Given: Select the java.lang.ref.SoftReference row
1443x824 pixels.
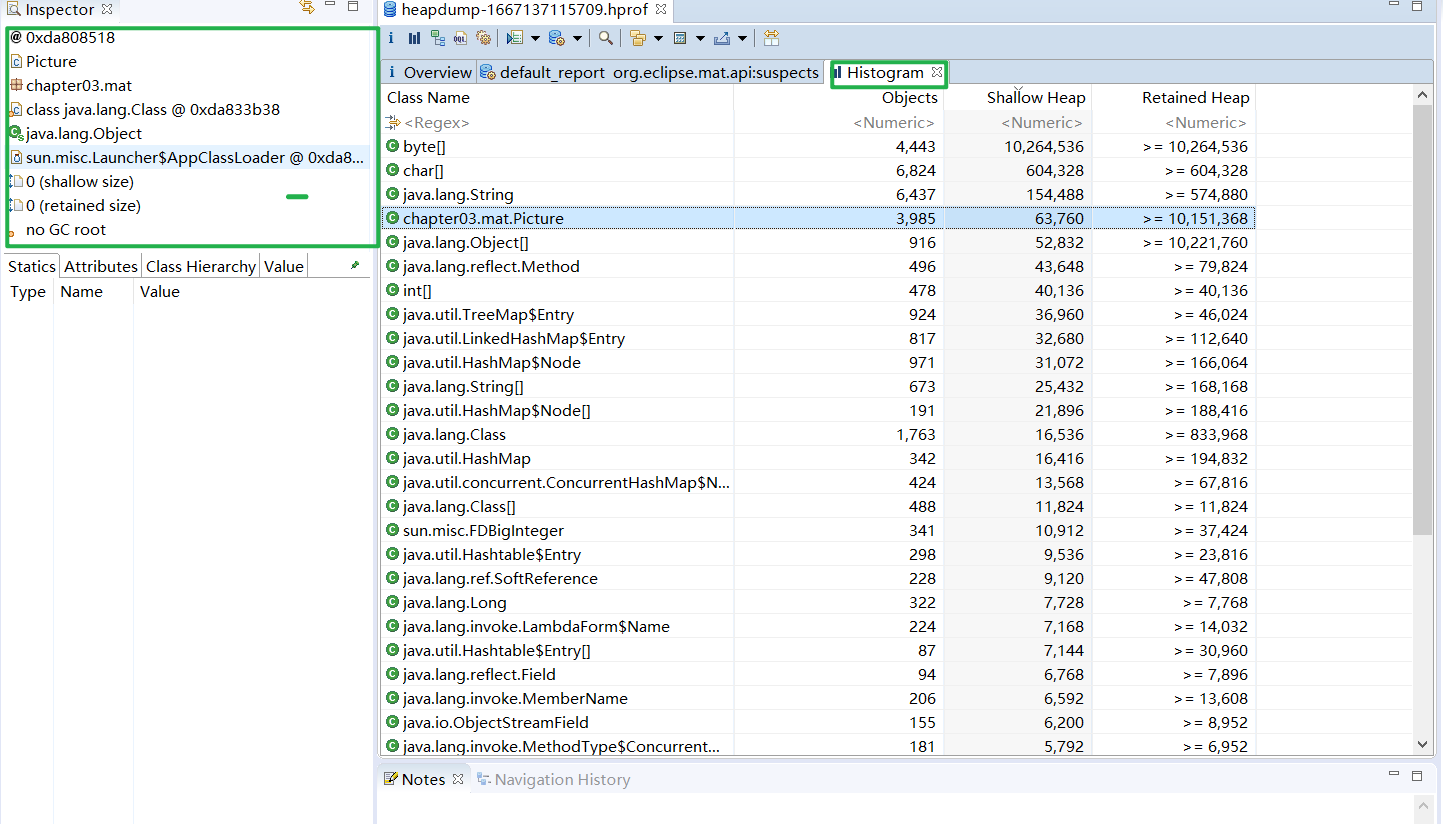Looking at the screenshot, I should pyautogui.click(x=818, y=578).
